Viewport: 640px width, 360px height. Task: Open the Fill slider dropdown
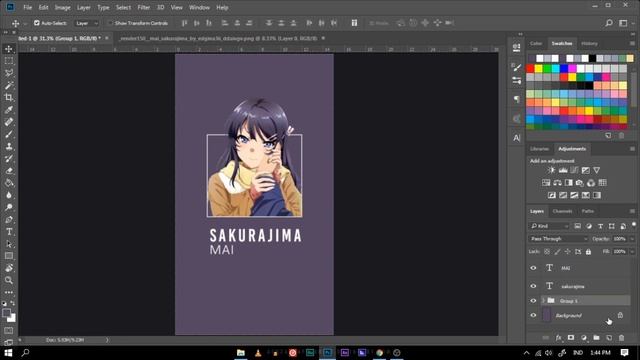tap(632, 252)
